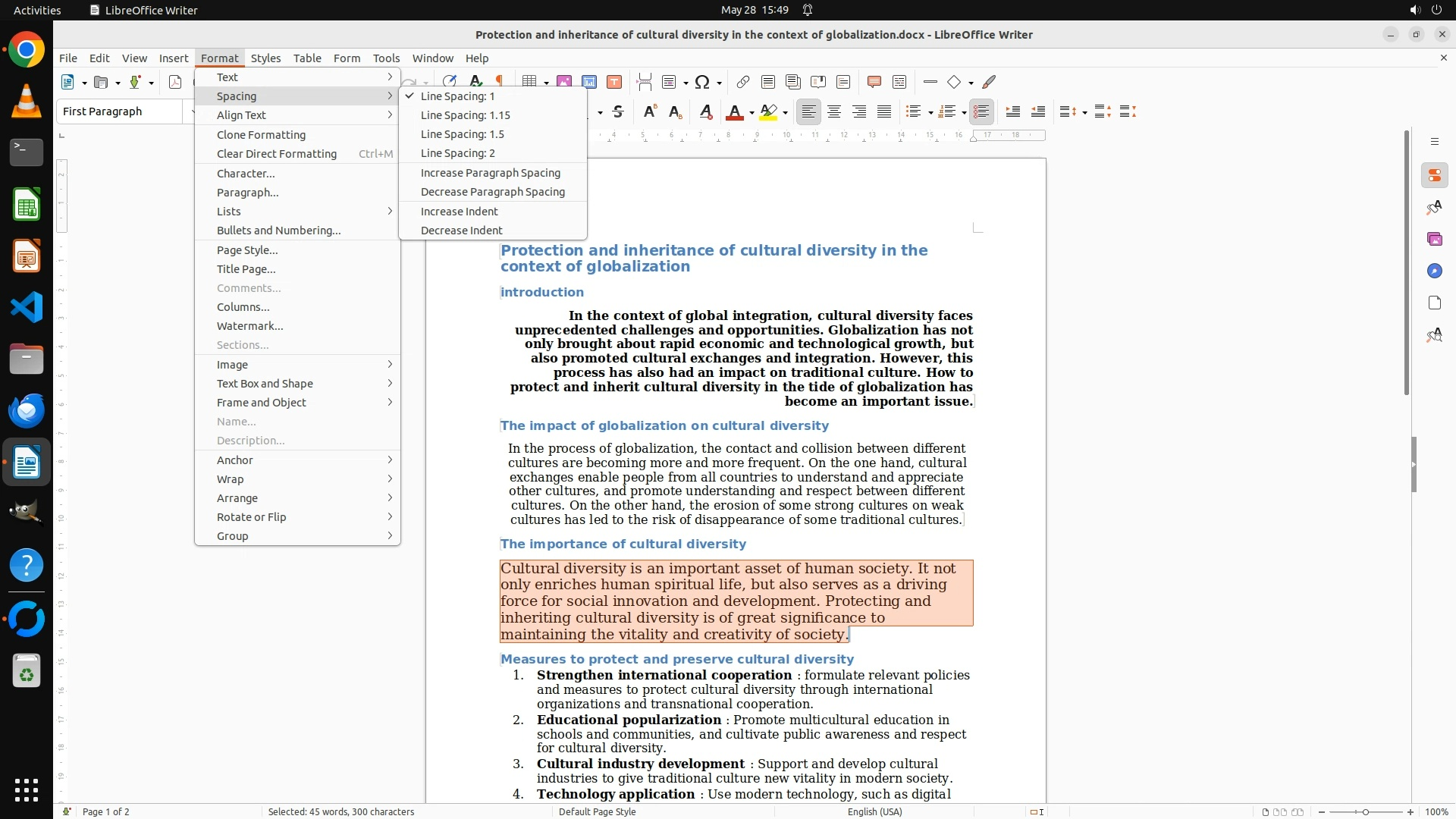This screenshot has height=819, width=1456.
Task: Click the Insert Page Break icon
Action: (x=644, y=82)
